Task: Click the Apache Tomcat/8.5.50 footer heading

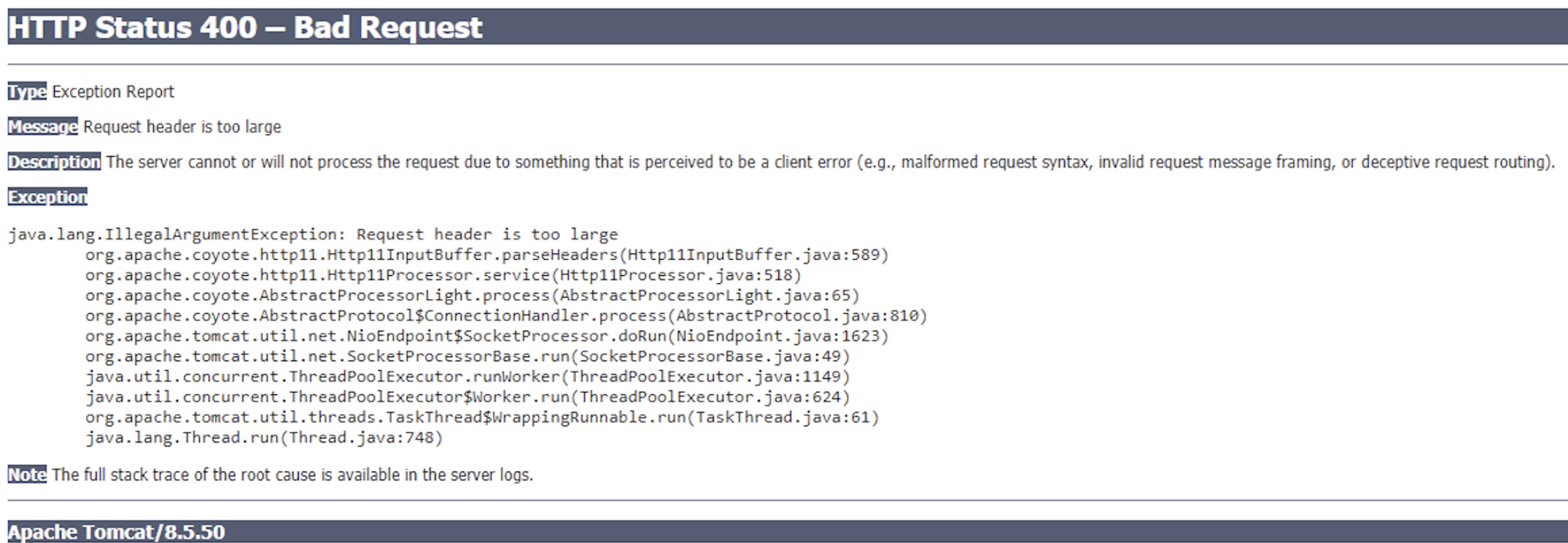Action: pyautogui.click(x=117, y=531)
